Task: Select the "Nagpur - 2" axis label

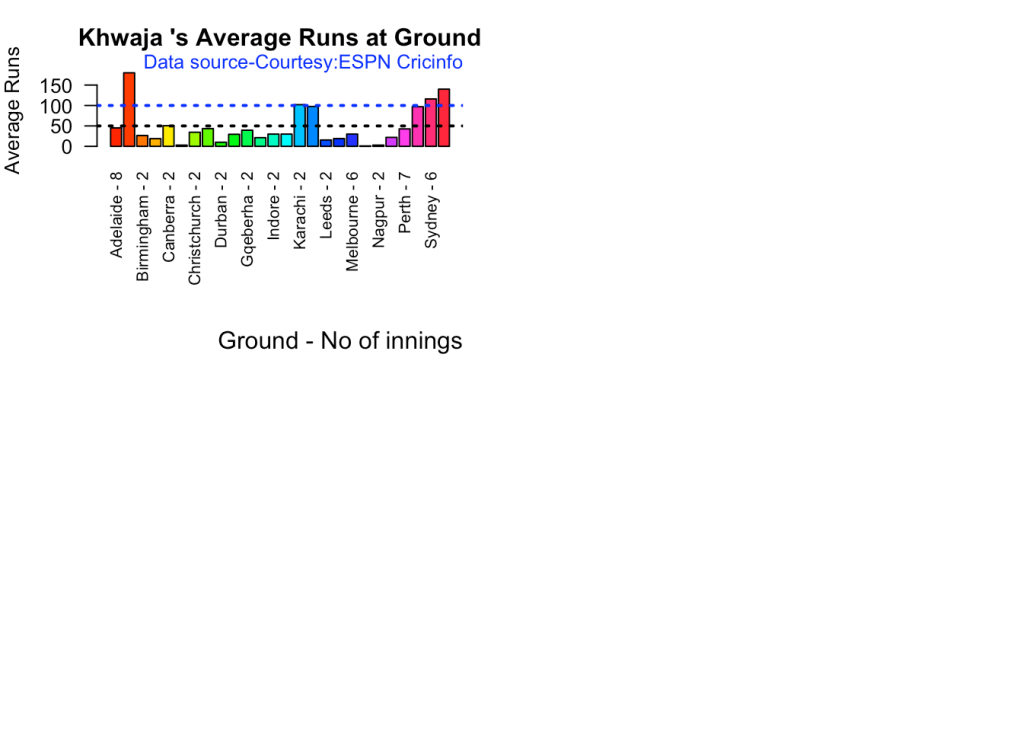Action: [378, 211]
